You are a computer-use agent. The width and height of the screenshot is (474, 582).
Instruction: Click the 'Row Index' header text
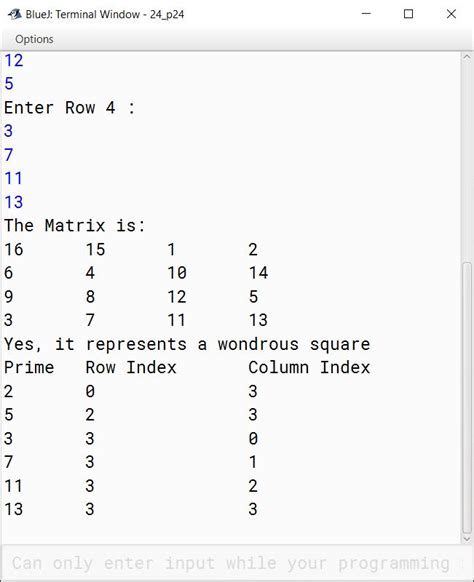[131, 367]
